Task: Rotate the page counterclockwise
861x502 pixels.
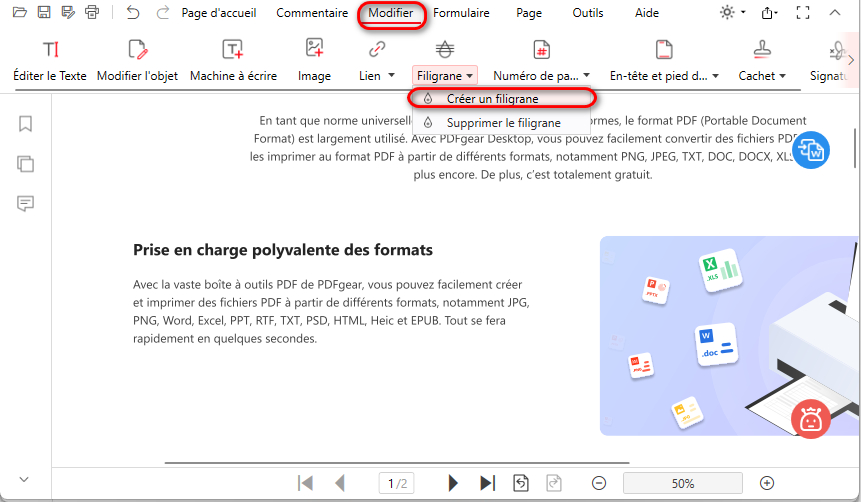Action: click(521, 483)
